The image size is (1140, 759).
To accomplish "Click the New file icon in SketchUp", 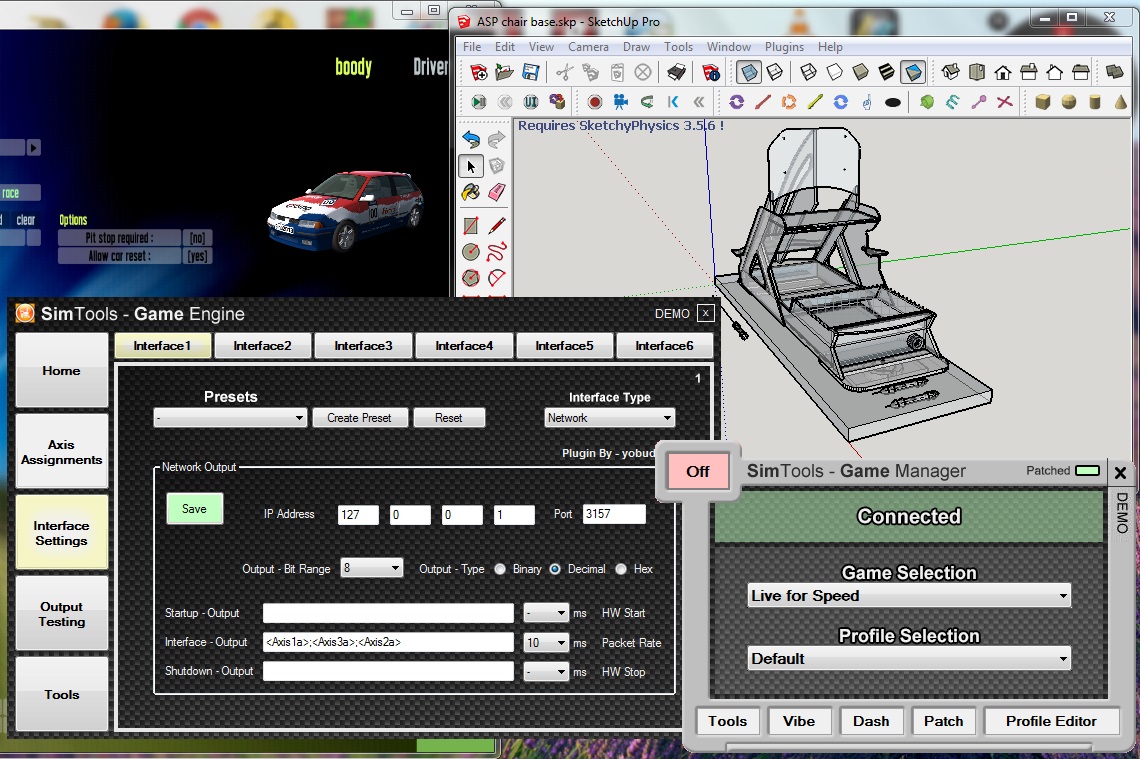I will 478,72.
